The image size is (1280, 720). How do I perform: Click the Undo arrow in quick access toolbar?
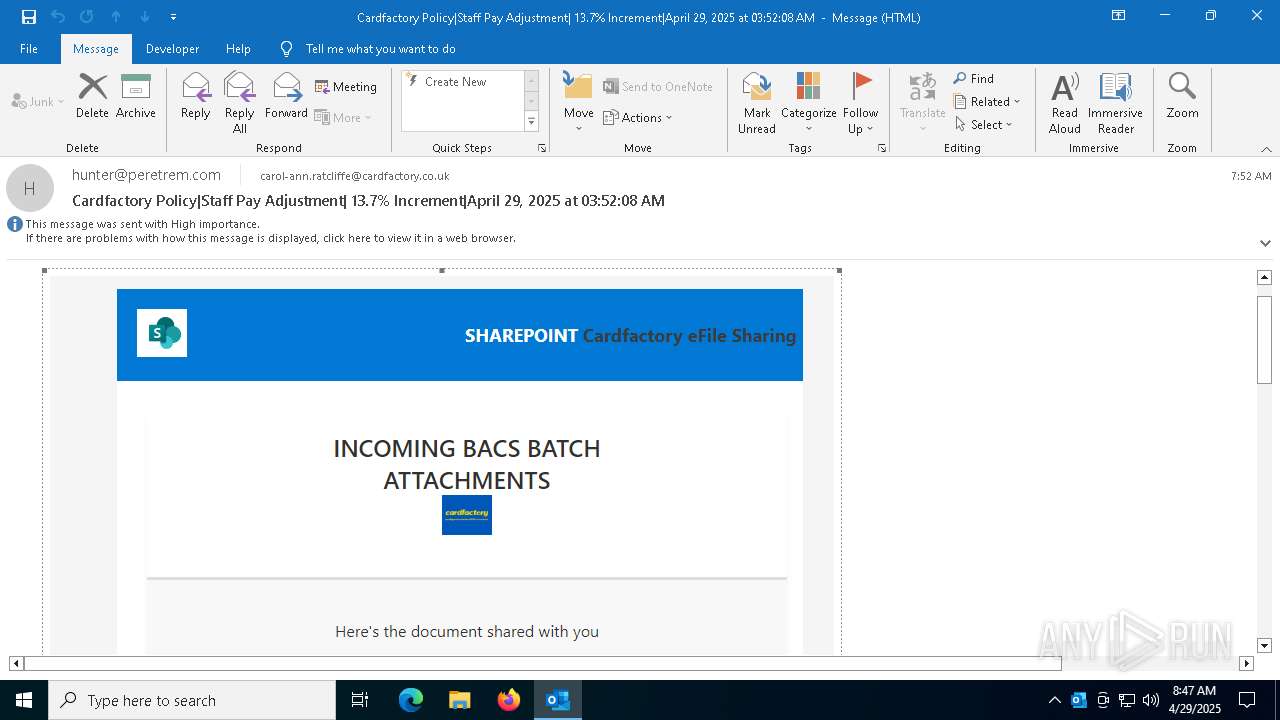coord(58,17)
